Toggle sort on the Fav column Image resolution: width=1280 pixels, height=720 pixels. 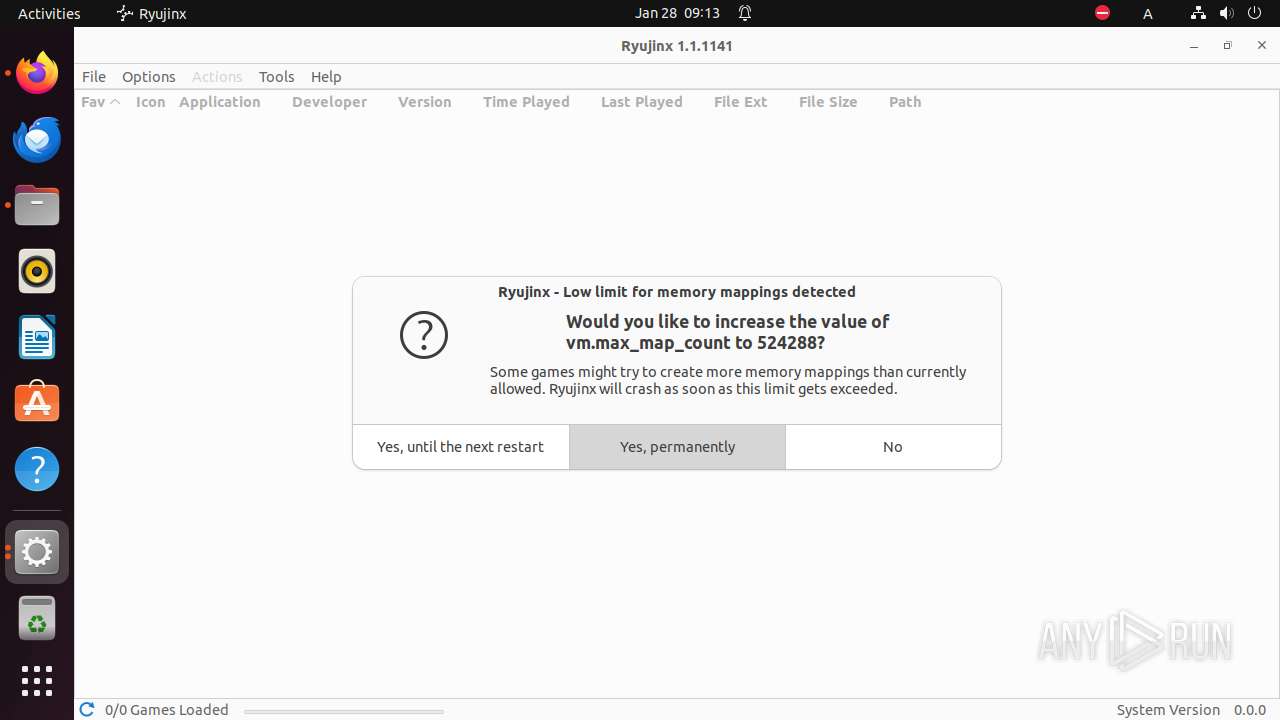pyautogui.click(x=100, y=102)
